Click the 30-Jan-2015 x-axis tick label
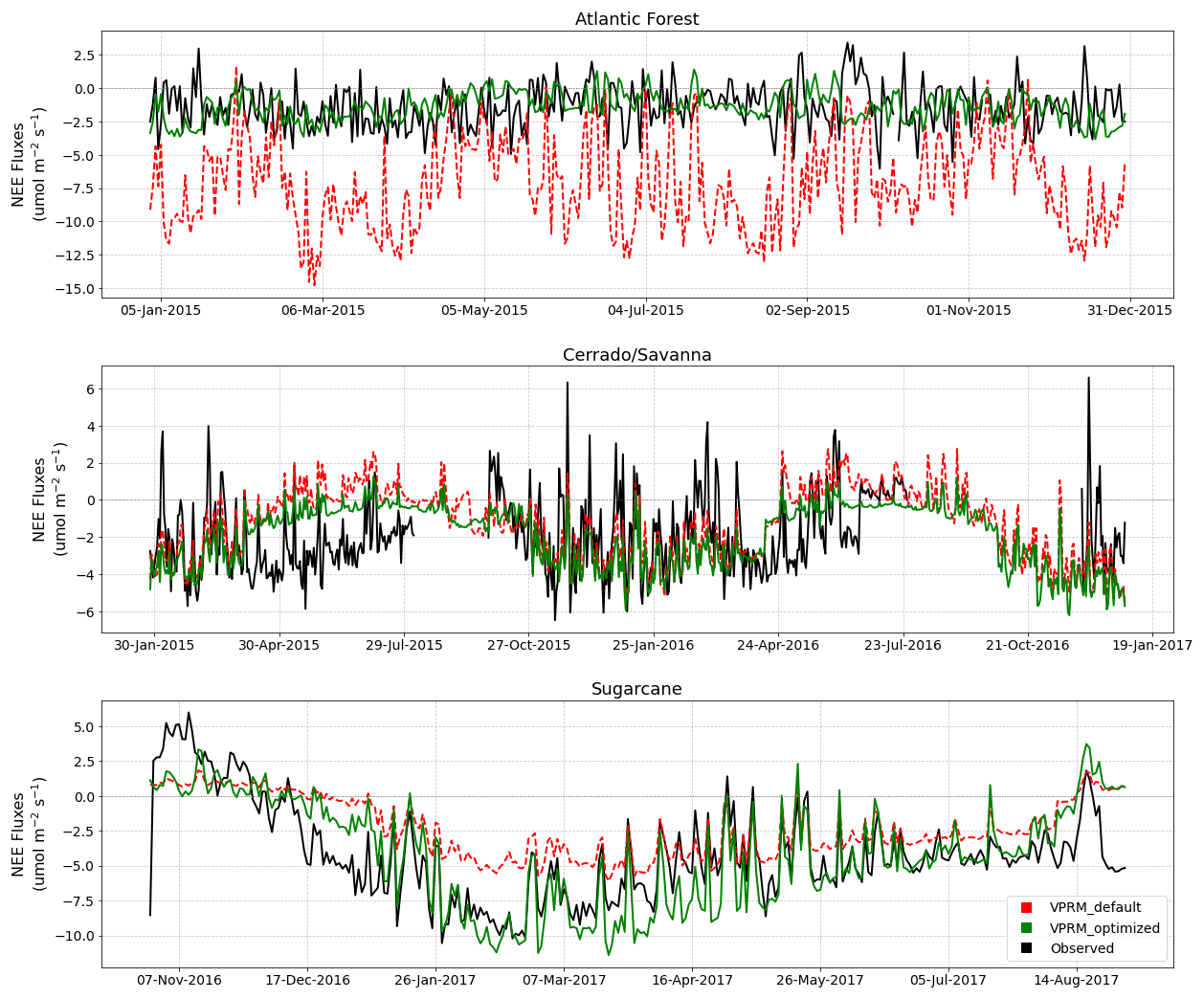This screenshot has height=999, width=1204. point(154,645)
